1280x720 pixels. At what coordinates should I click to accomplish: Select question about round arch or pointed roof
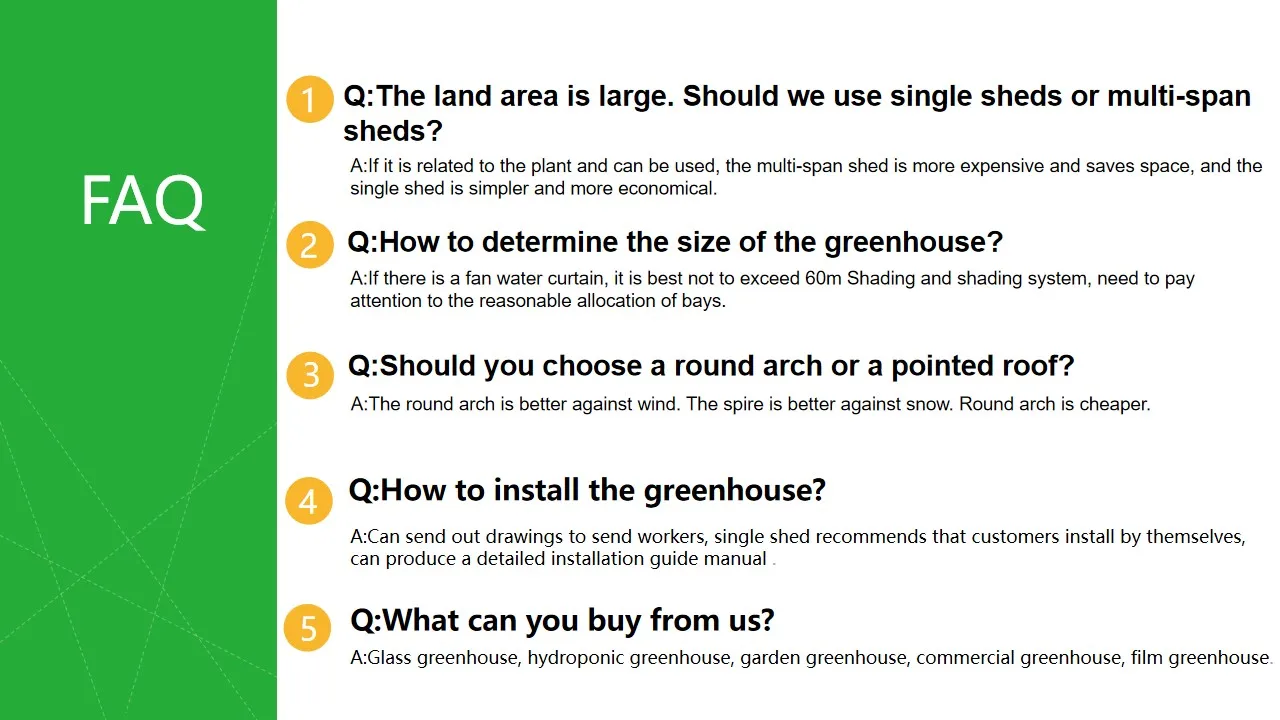point(711,366)
